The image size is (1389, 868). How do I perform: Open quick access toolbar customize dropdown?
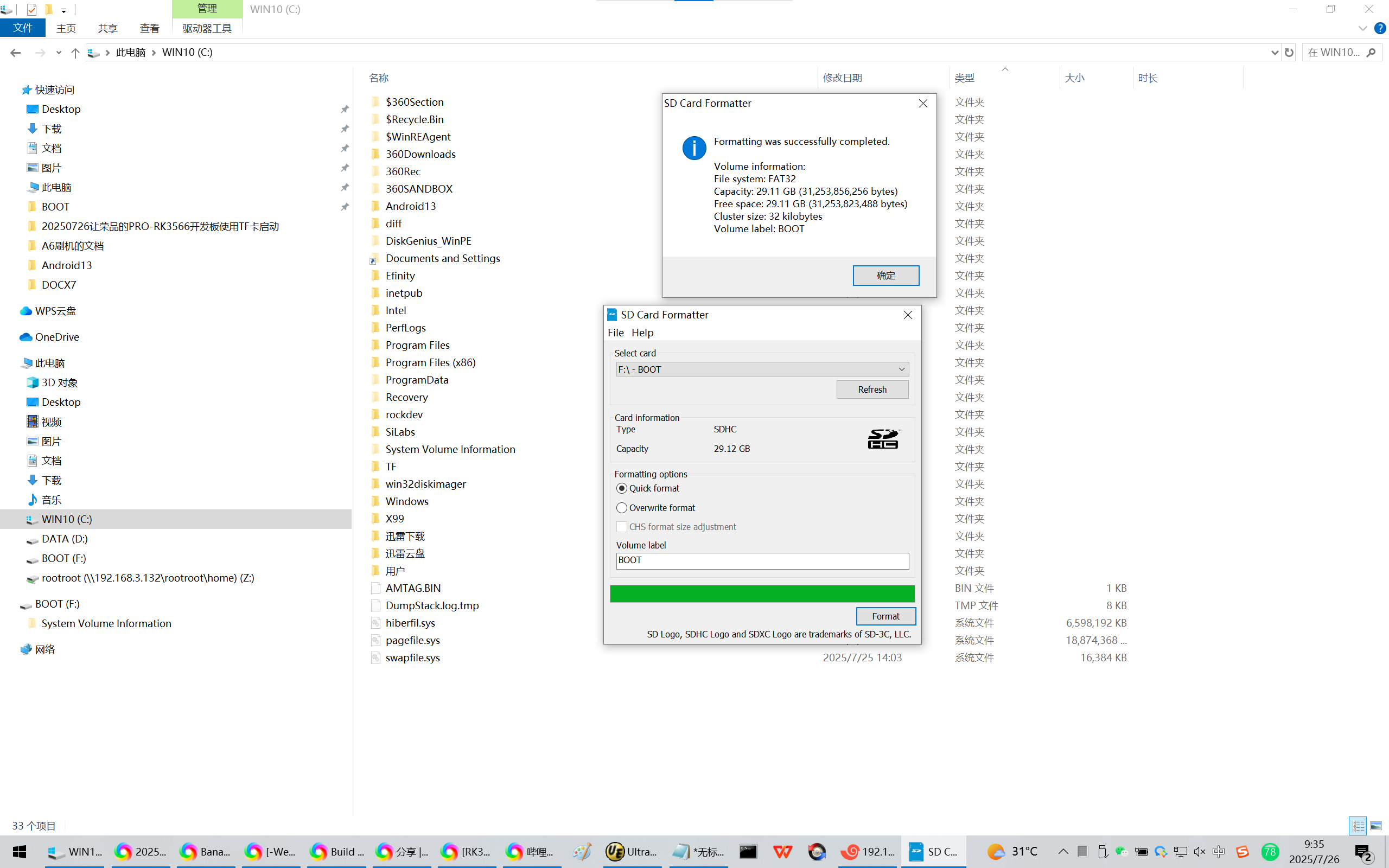click(x=63, y=10)
